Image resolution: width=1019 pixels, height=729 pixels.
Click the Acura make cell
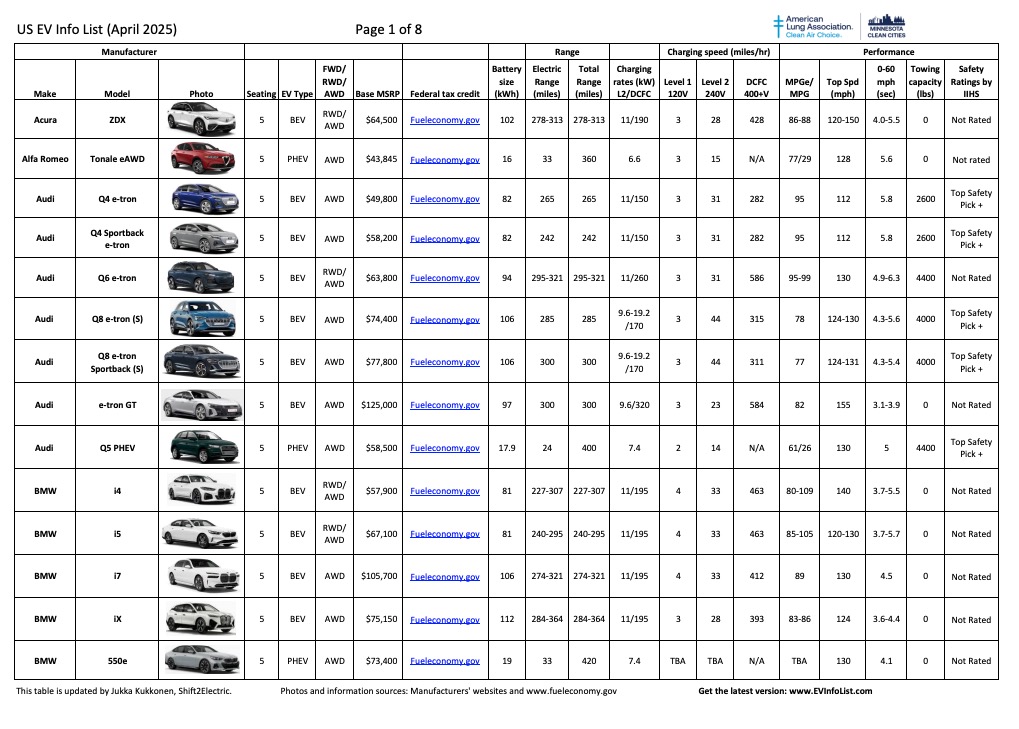pyautogui.click(x=45, y=120)
